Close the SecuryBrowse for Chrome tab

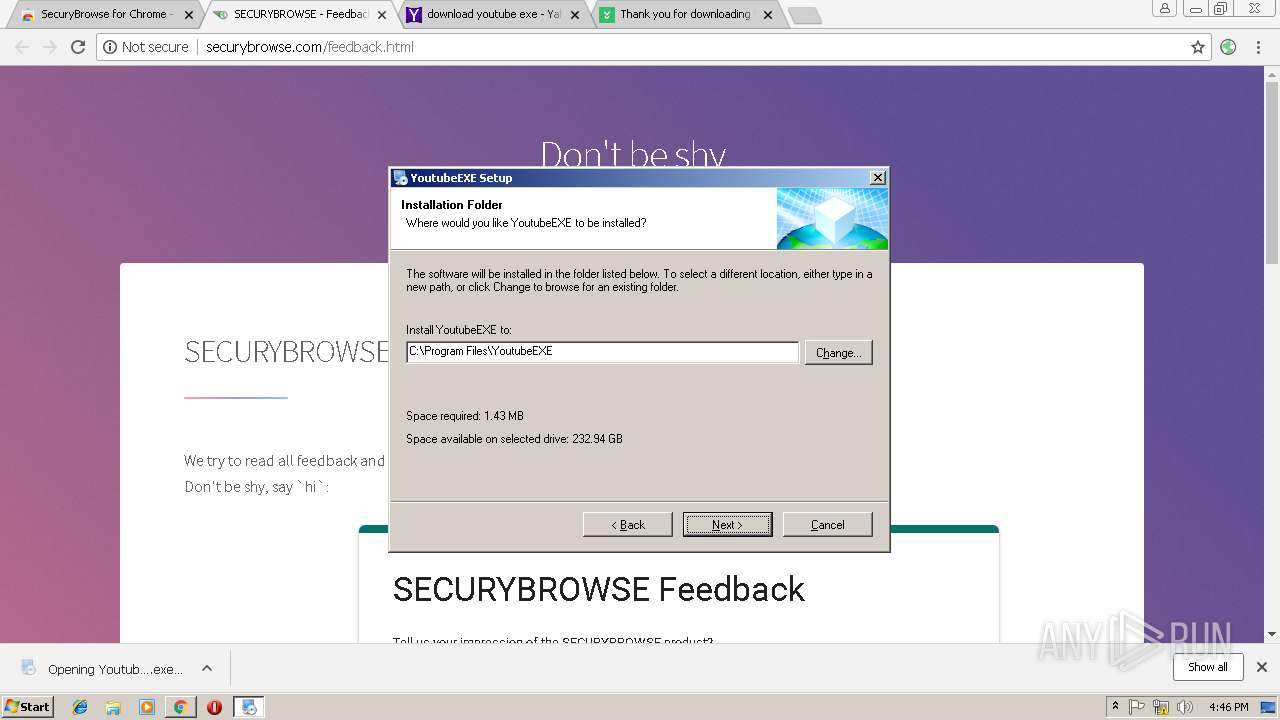pyautogui.click(x=188, y=15)
